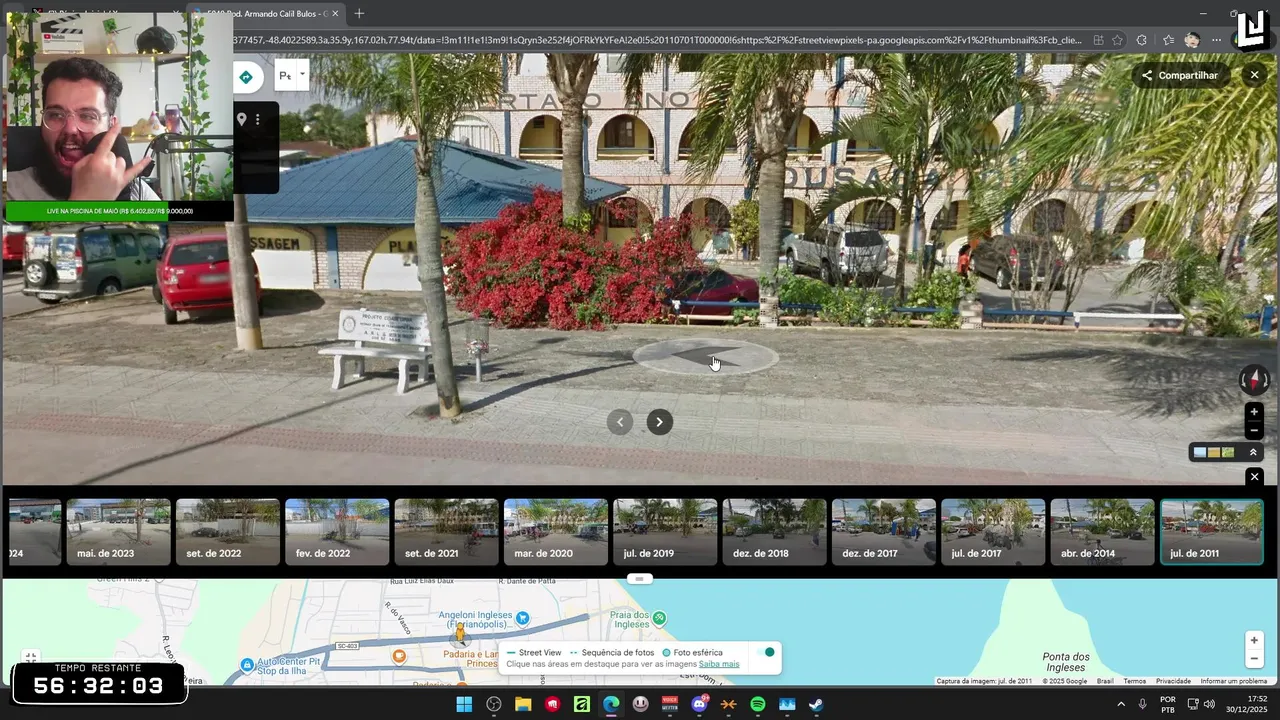
Task: Select the jul. de 2019 capture
Action: [x=665, y=532]
